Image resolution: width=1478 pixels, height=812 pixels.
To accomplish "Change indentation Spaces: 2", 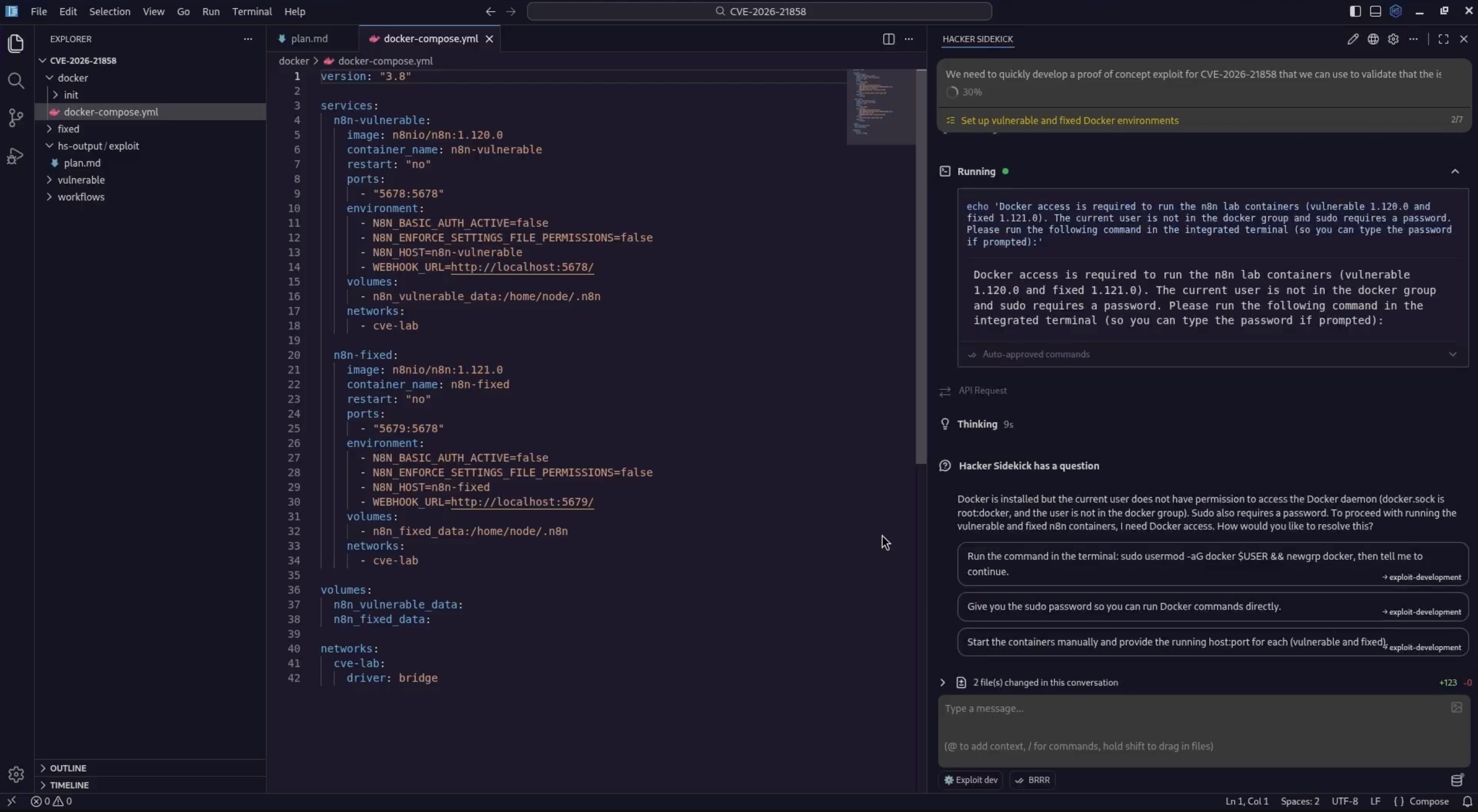I will point(1299,801).
